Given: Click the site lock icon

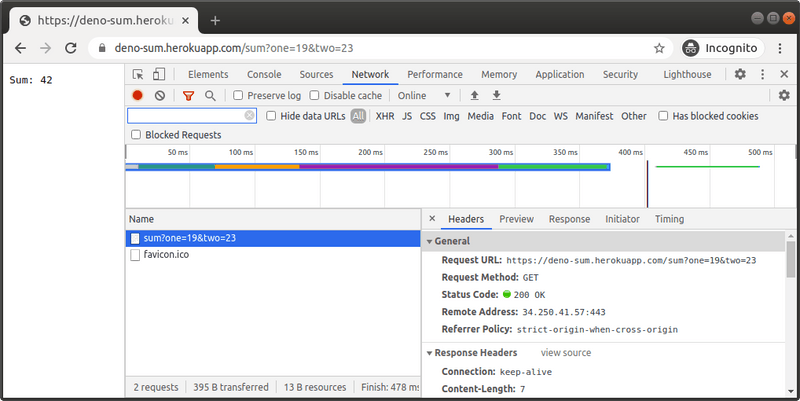Looking at the screenshot, I should click(x=102, y=48).
